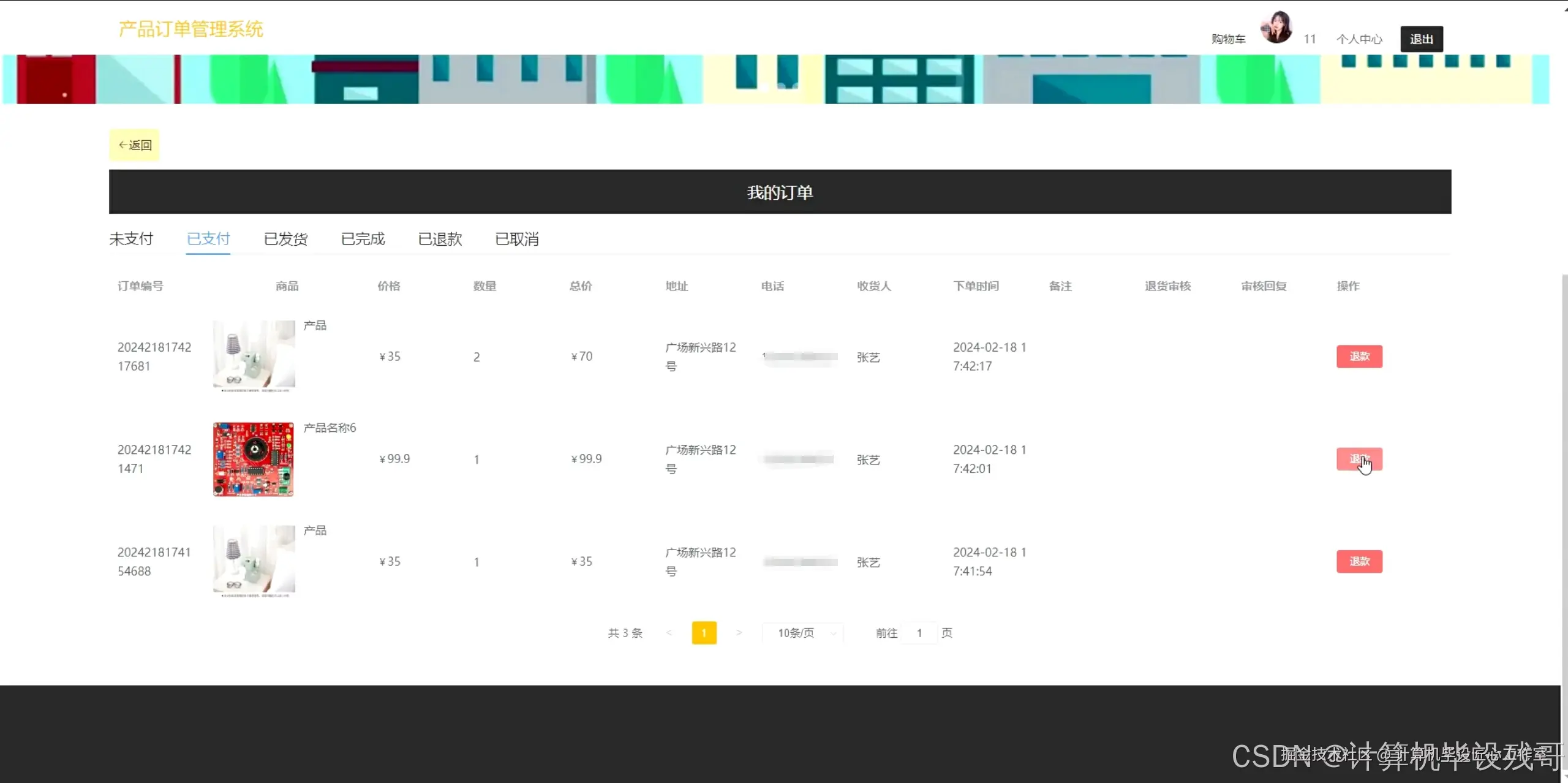
Task: Open lamp thumbnail in third order row
Action: pos(254,560)
